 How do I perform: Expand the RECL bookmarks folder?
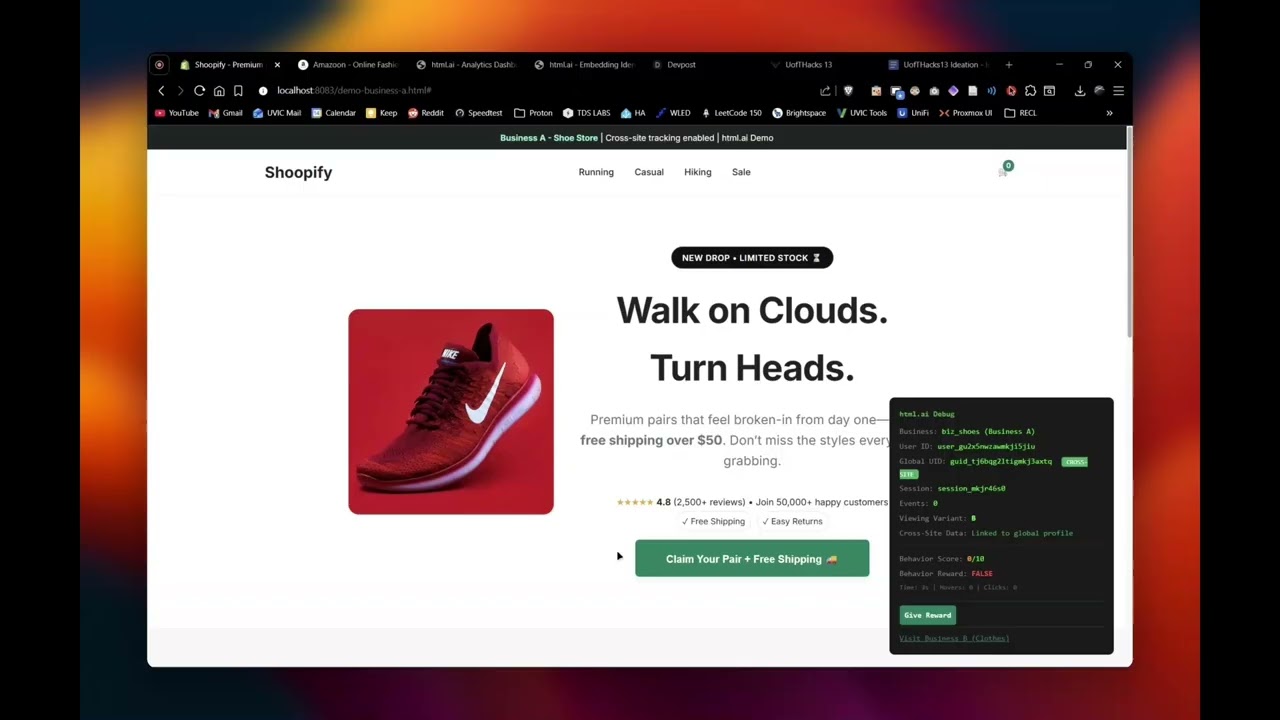point(1021,113)
